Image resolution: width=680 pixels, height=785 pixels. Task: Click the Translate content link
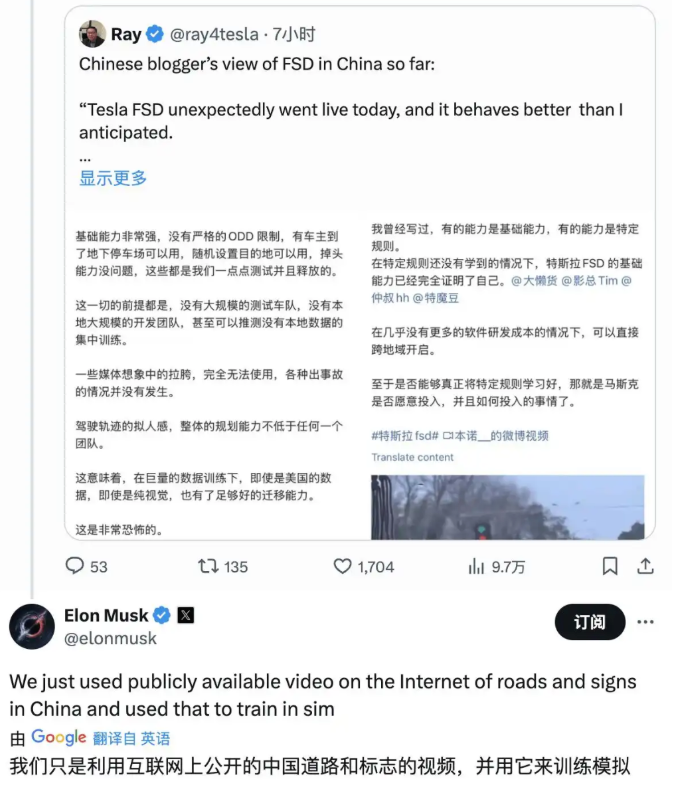pyautogui.click(x=412, y=457)
